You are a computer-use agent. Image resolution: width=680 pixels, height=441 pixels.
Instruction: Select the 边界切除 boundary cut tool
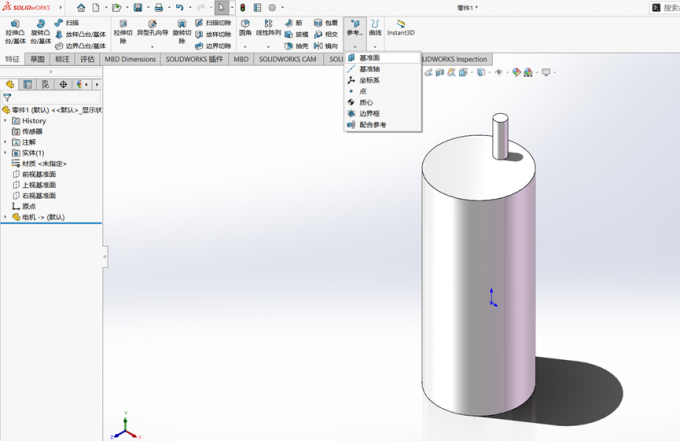[x=213, y=46]
